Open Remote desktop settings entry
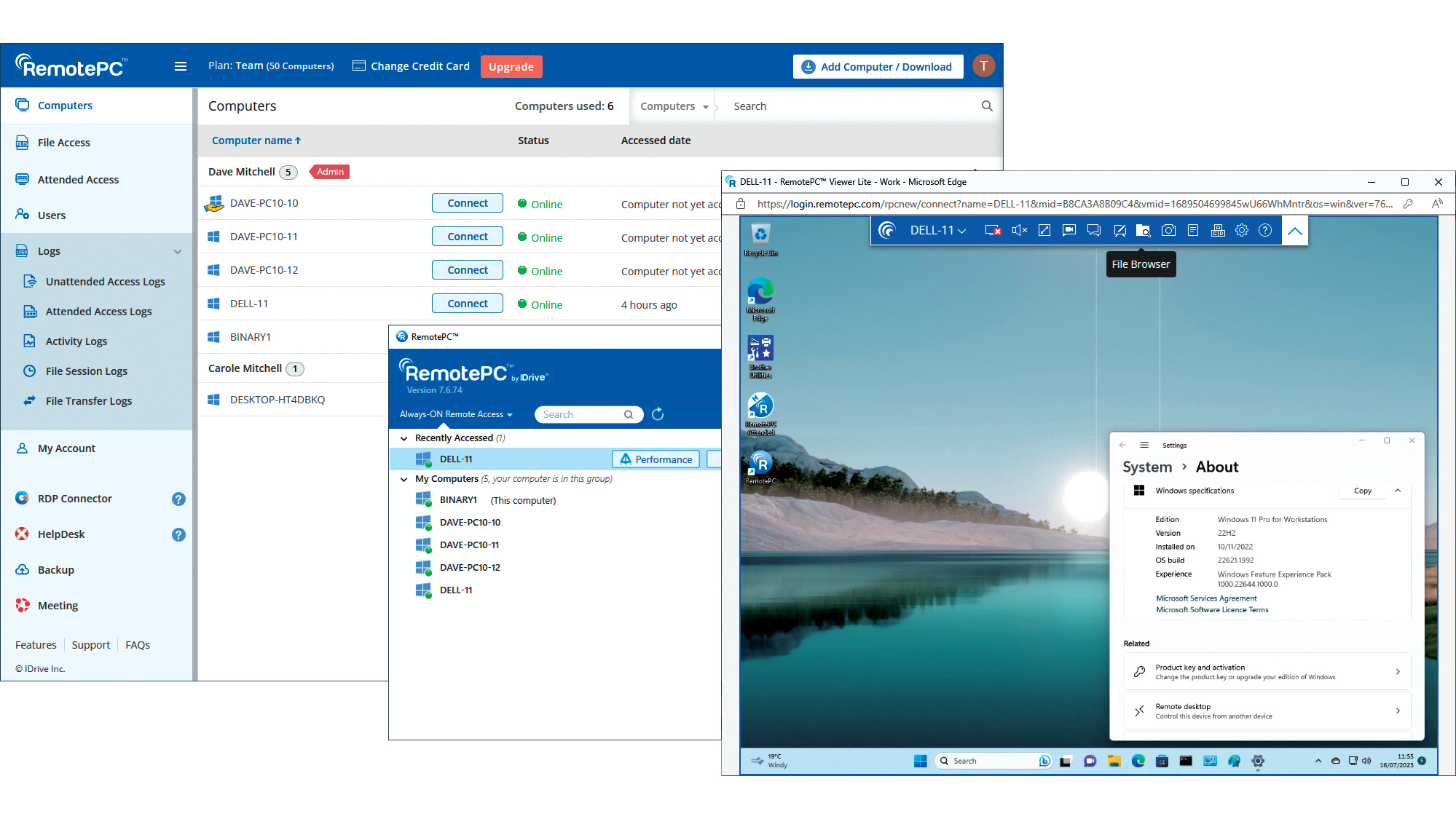This screenshot has width=1456, height=819. pos(1267,711)
